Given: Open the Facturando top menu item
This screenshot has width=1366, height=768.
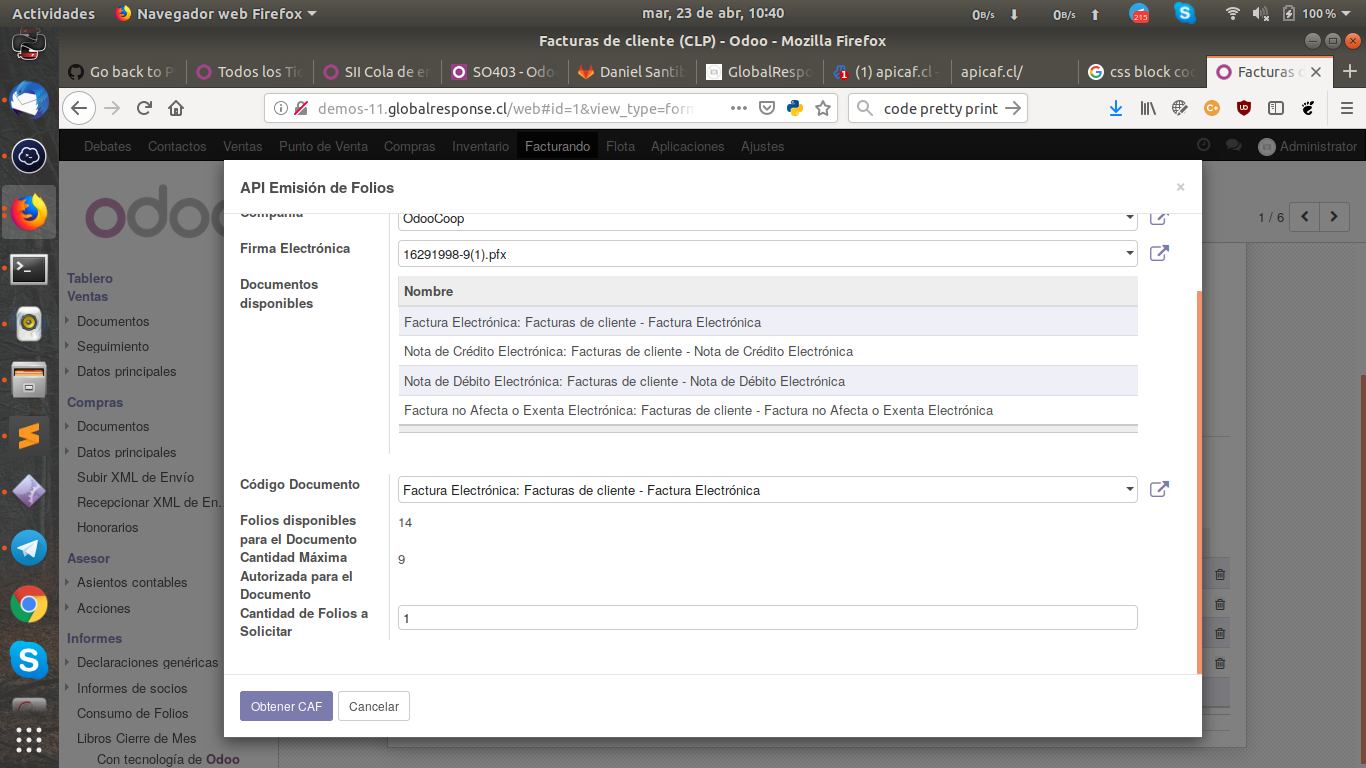Looking at the screenshot, I should coord(557,146).
